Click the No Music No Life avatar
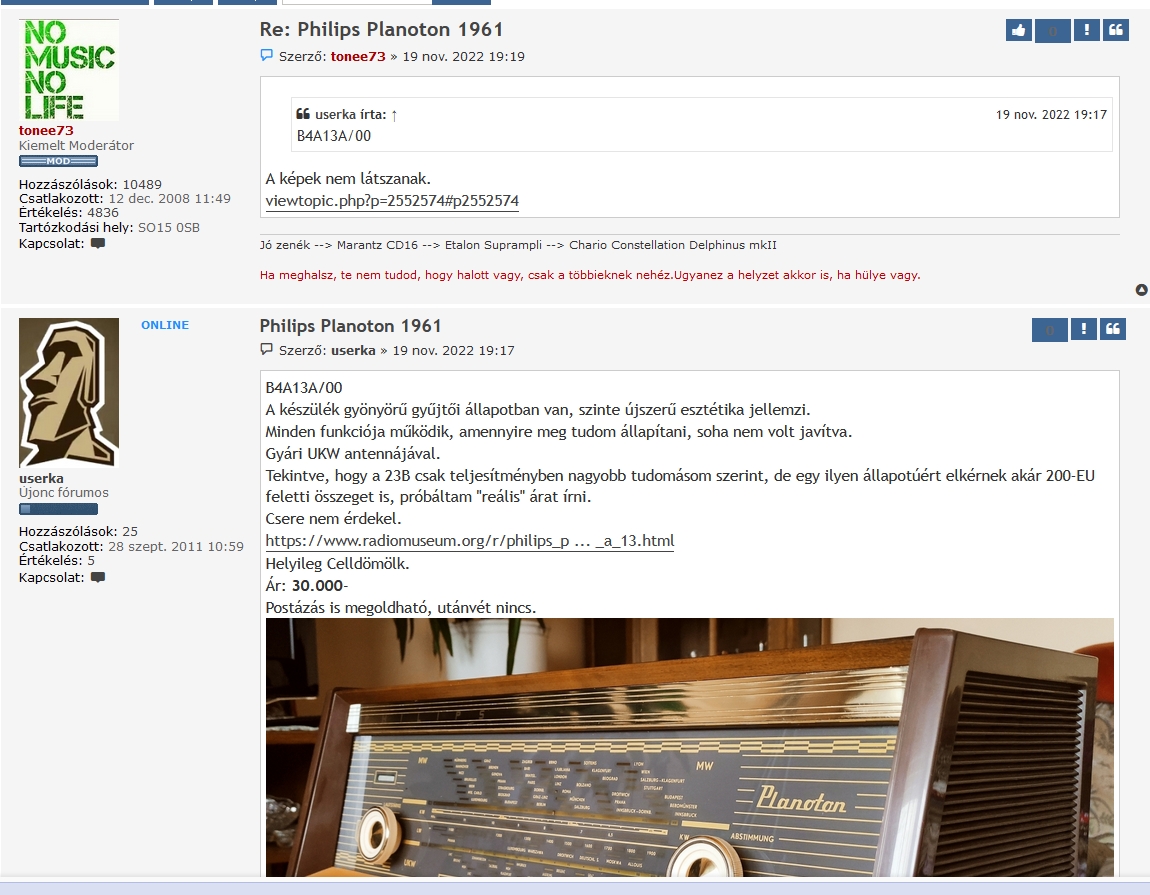 coord(69,70)
